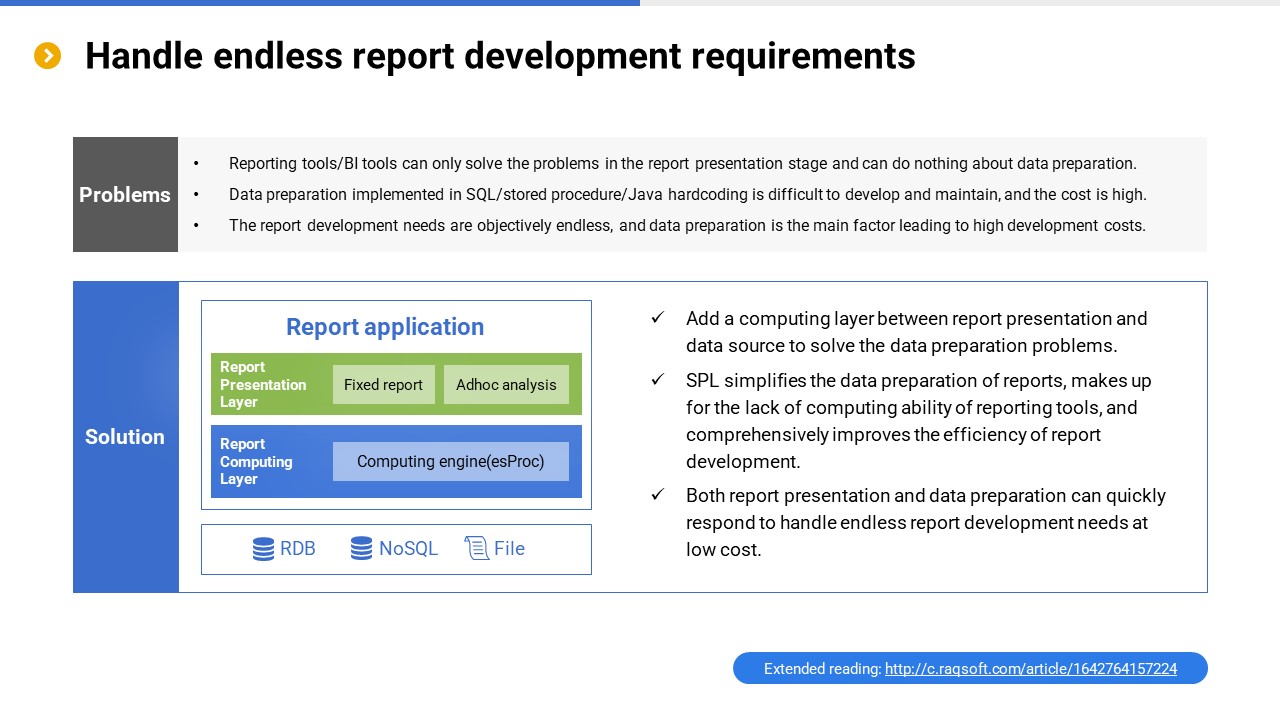The image size is (1280, 720).
Task: Click the Report Computing Layer label
Action: coord(257,462)
